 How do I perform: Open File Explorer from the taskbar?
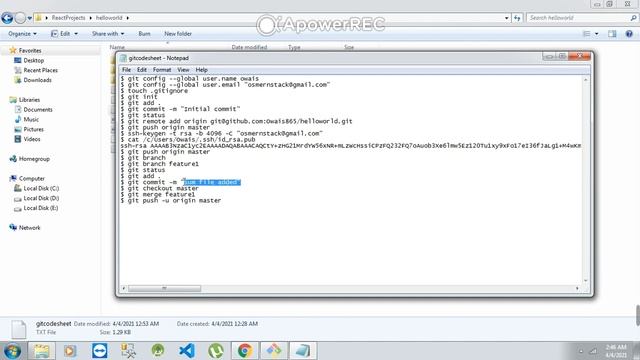point(41,351)
